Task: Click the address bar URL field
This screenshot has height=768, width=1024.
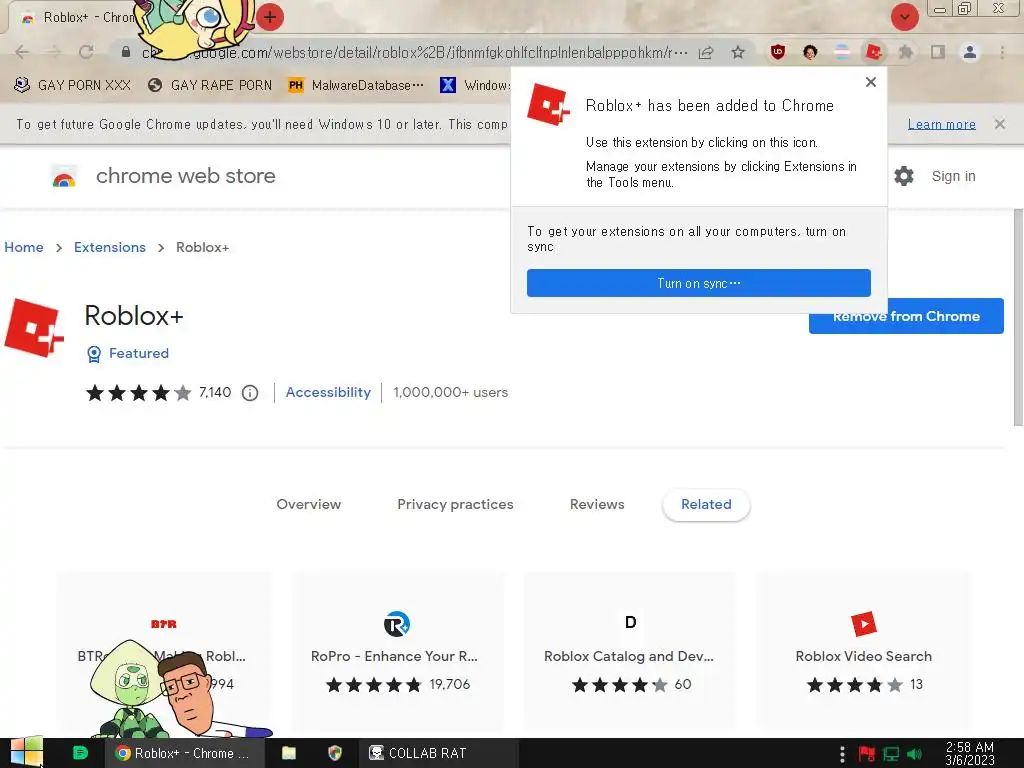Action: 414,52
